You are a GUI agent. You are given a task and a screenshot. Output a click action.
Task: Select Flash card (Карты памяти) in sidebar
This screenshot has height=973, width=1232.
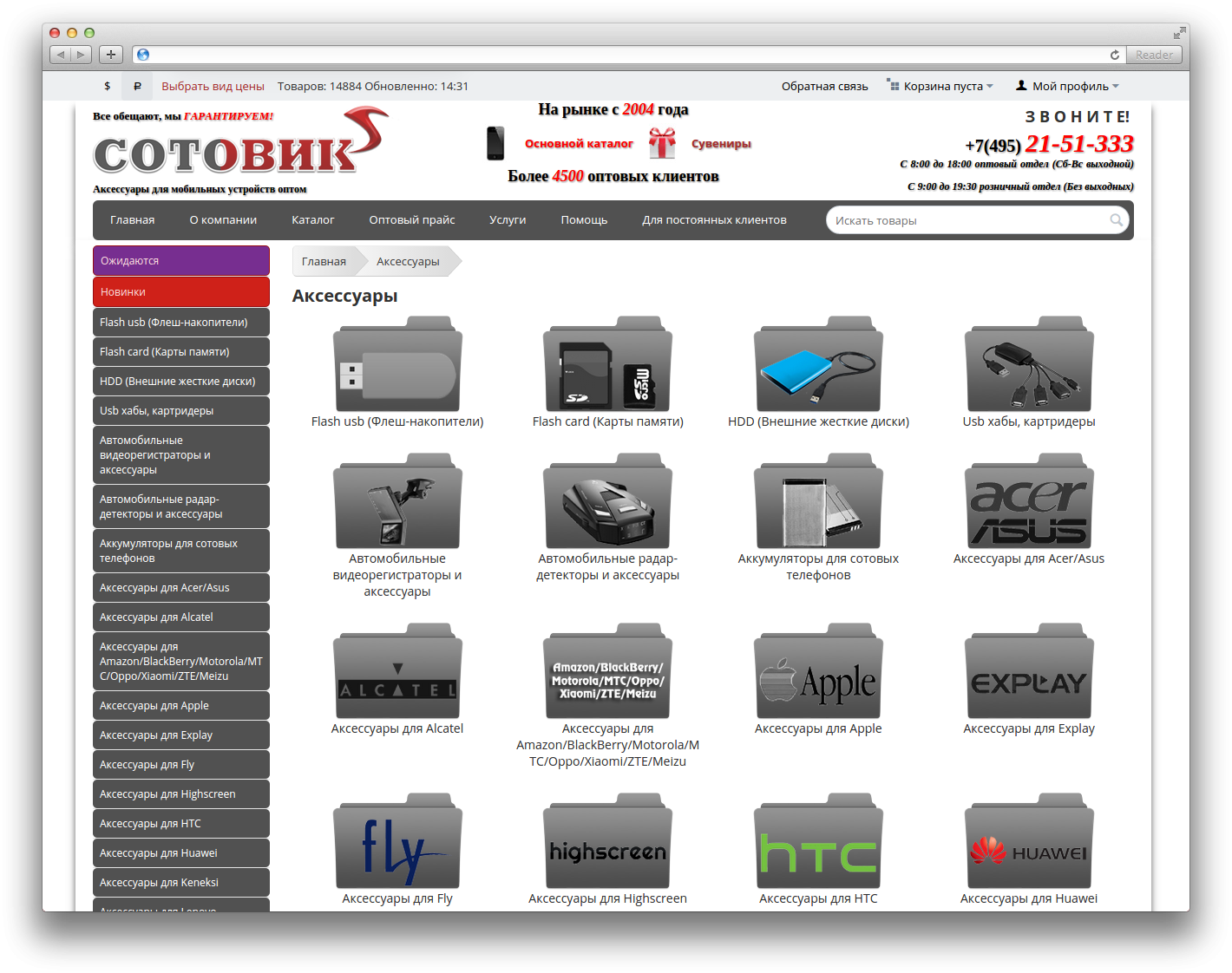181,351
